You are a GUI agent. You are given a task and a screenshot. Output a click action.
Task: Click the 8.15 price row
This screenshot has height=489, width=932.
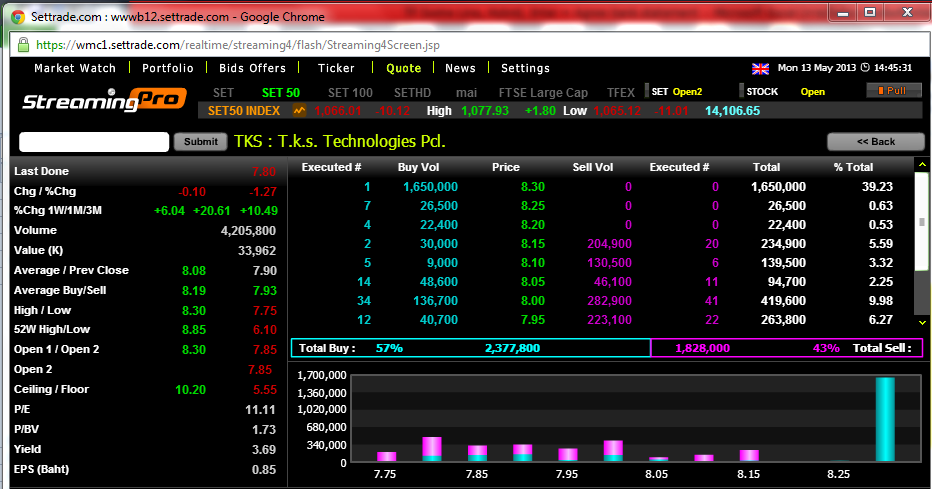(601, 244)
